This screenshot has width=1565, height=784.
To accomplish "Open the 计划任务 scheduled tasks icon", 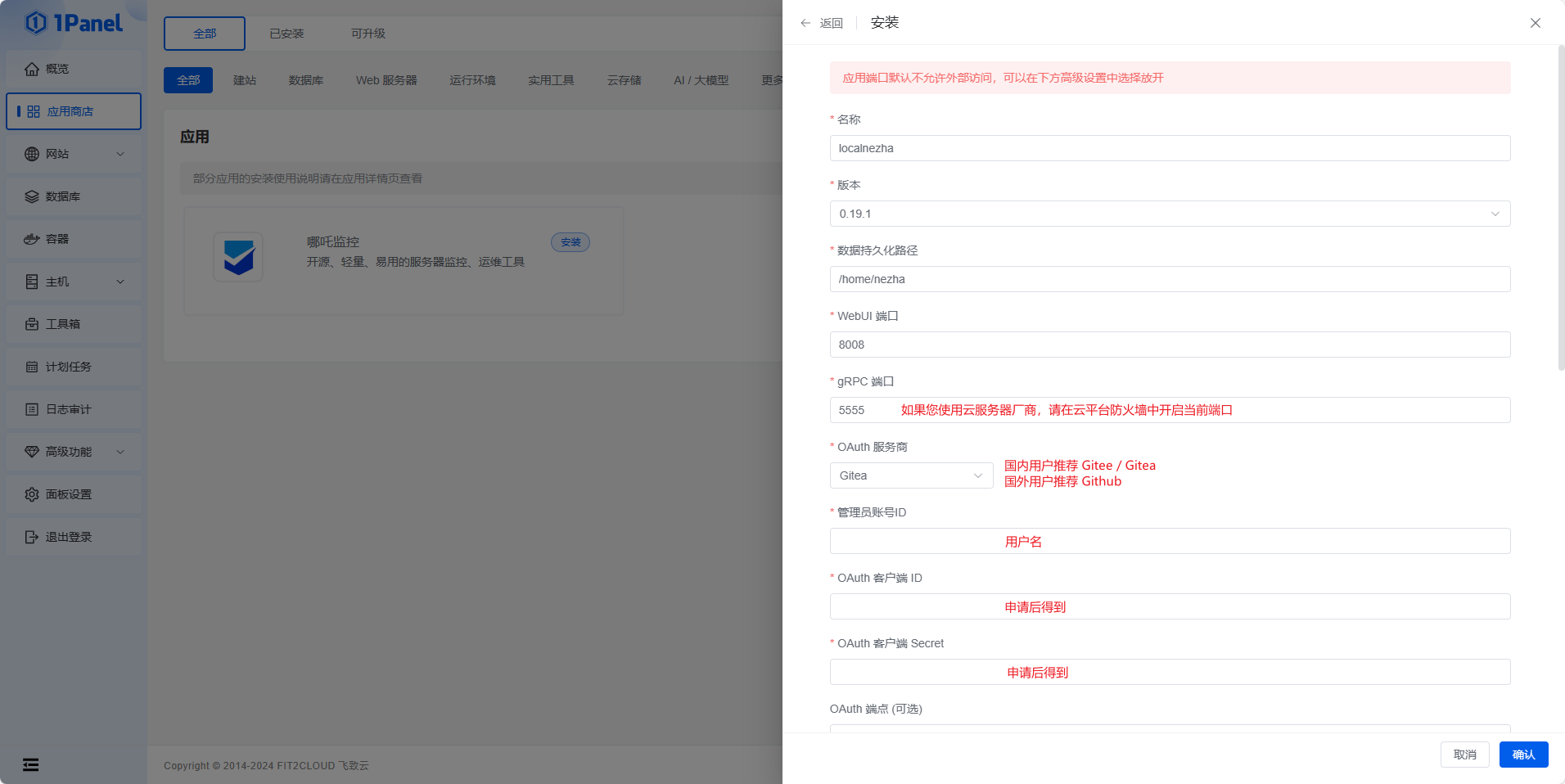I will click(32, 367).
